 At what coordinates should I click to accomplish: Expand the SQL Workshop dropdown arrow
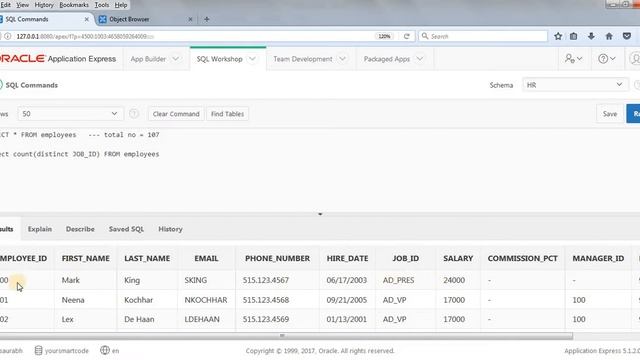pos(253,59)
